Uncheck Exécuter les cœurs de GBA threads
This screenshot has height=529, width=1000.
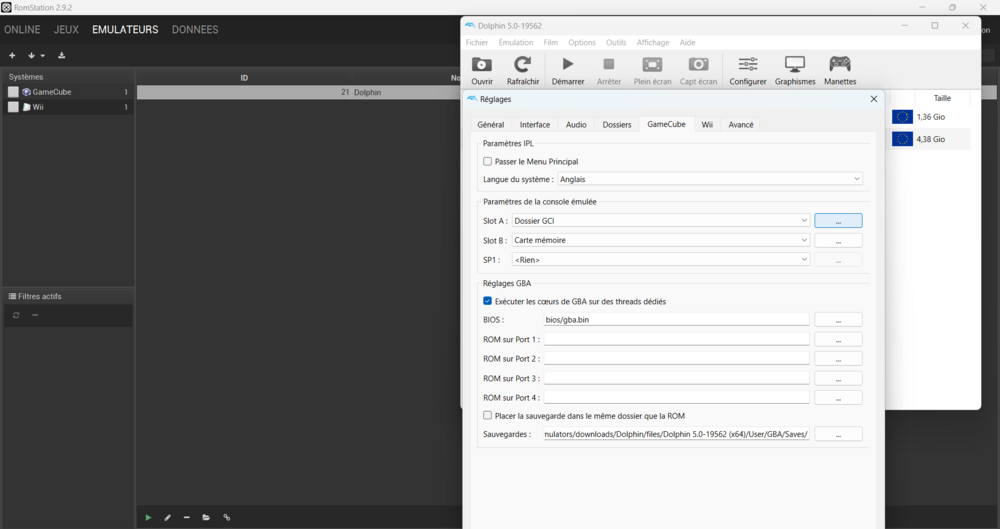[x=488, y=301]
